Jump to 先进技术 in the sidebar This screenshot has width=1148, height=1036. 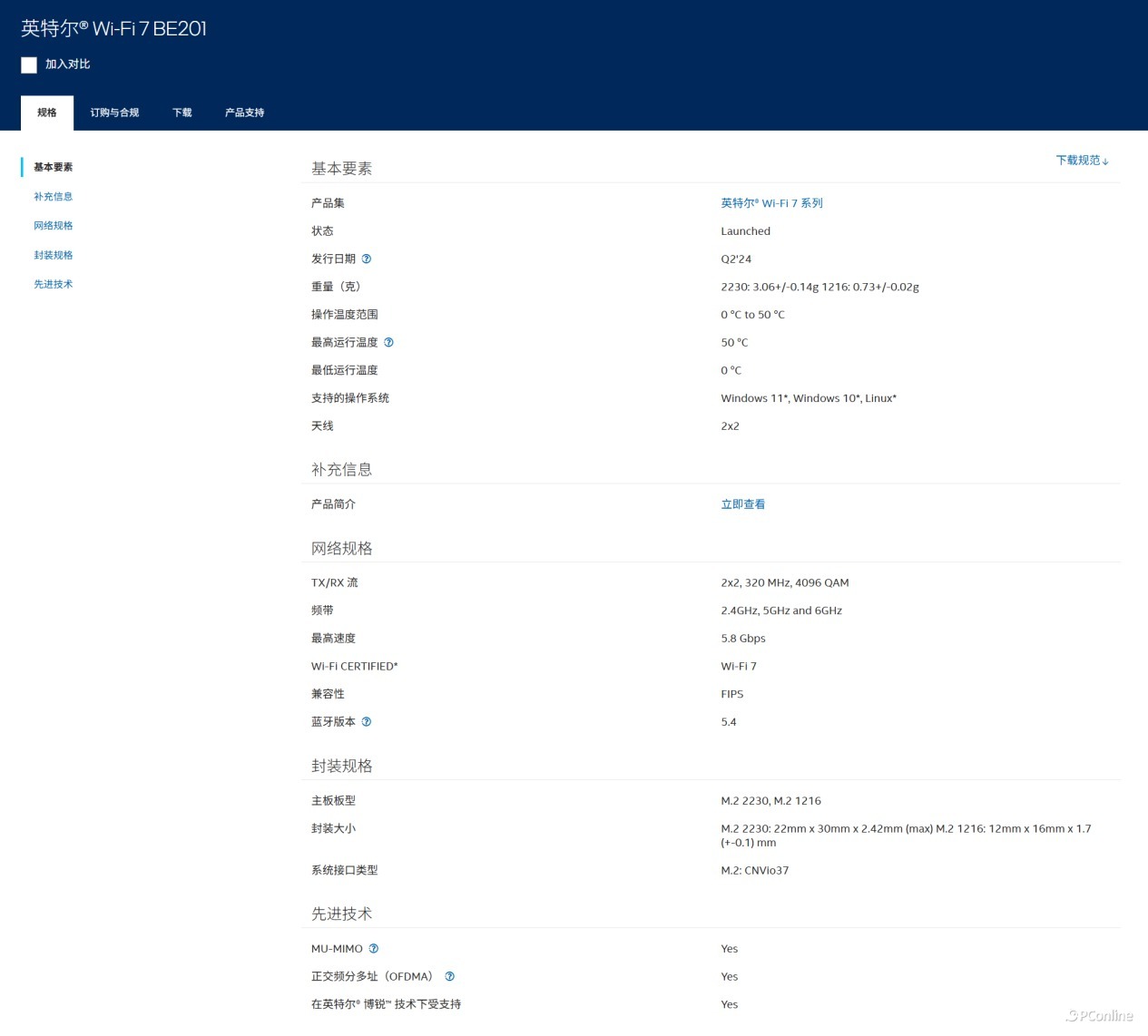pos(54,284)
